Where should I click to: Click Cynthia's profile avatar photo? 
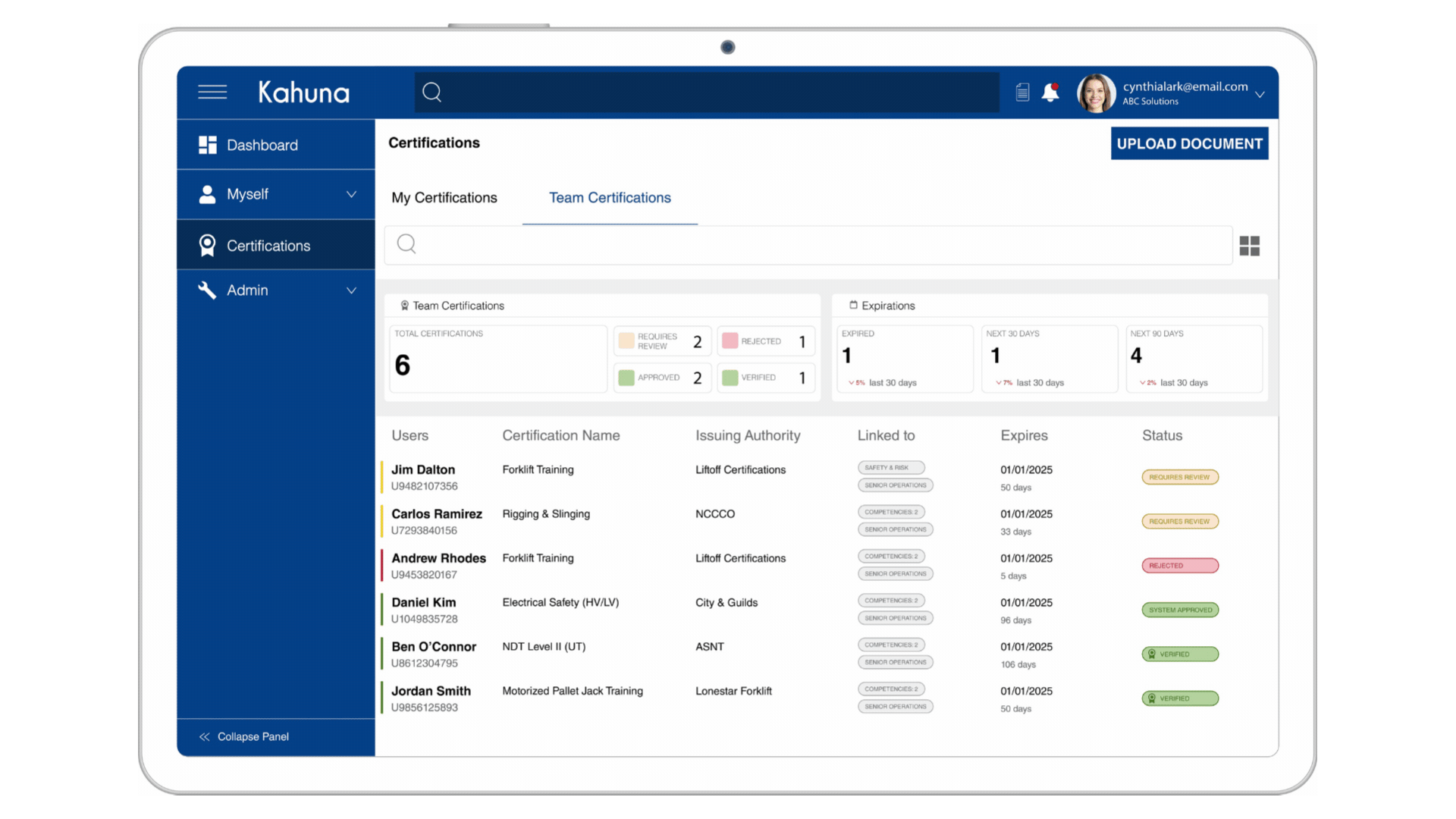[x=1096, y=93]
